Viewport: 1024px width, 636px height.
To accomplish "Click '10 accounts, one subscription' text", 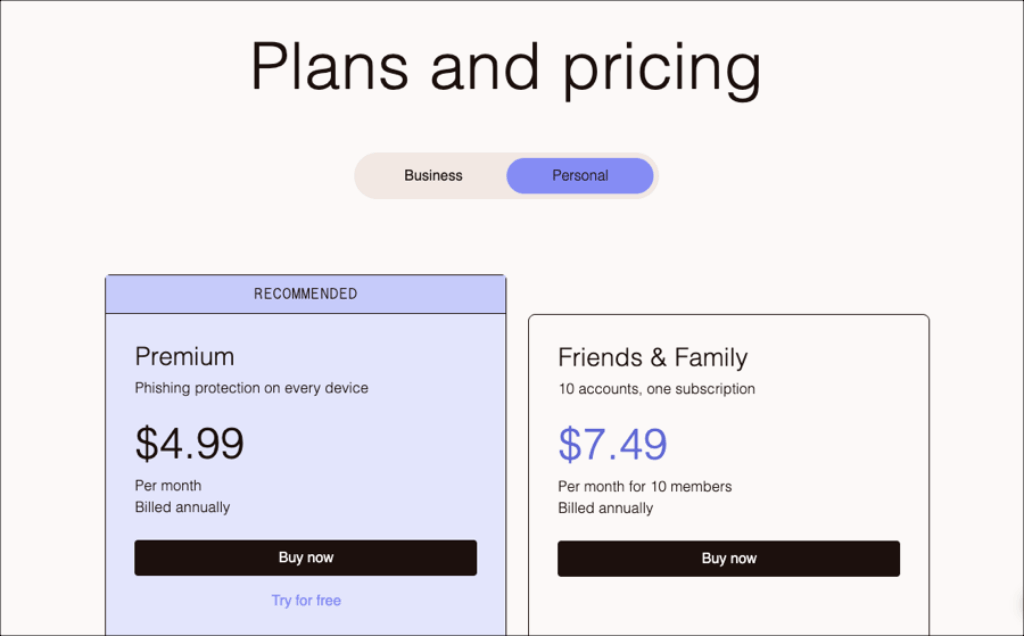I will pos(657,389).
